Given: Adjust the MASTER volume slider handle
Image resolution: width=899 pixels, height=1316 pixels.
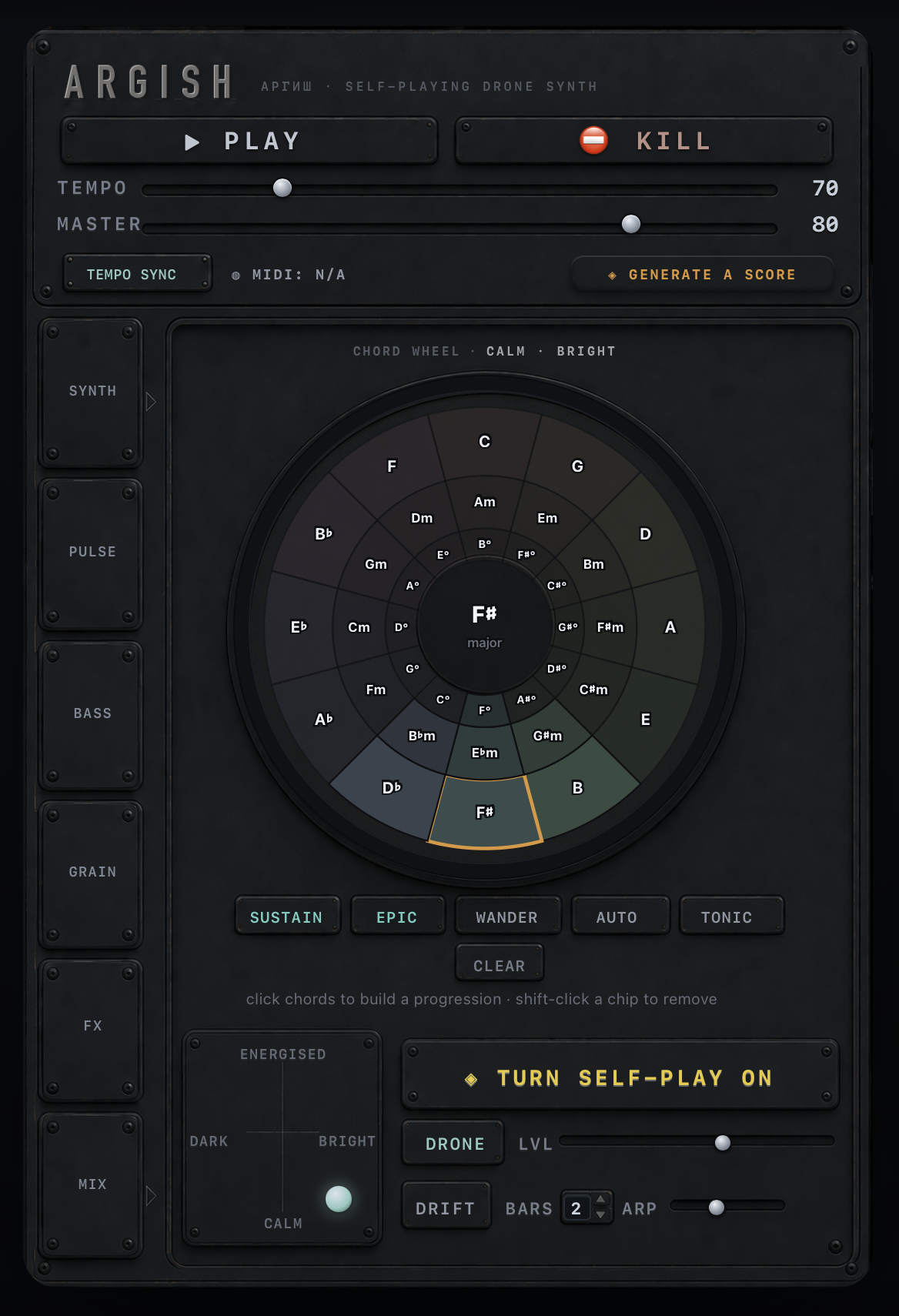Looking at the screenshot, I should (x=631, y=224).
